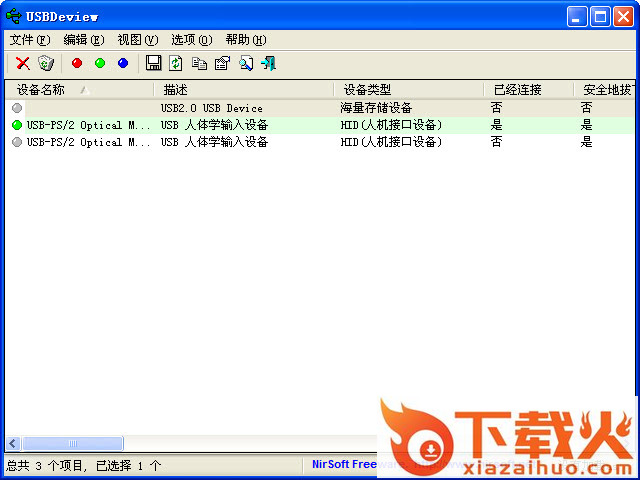640x480 pixels.
Task: Click 人体学输入设备 description in the highlighted row
Action: (x=214, y=125)
